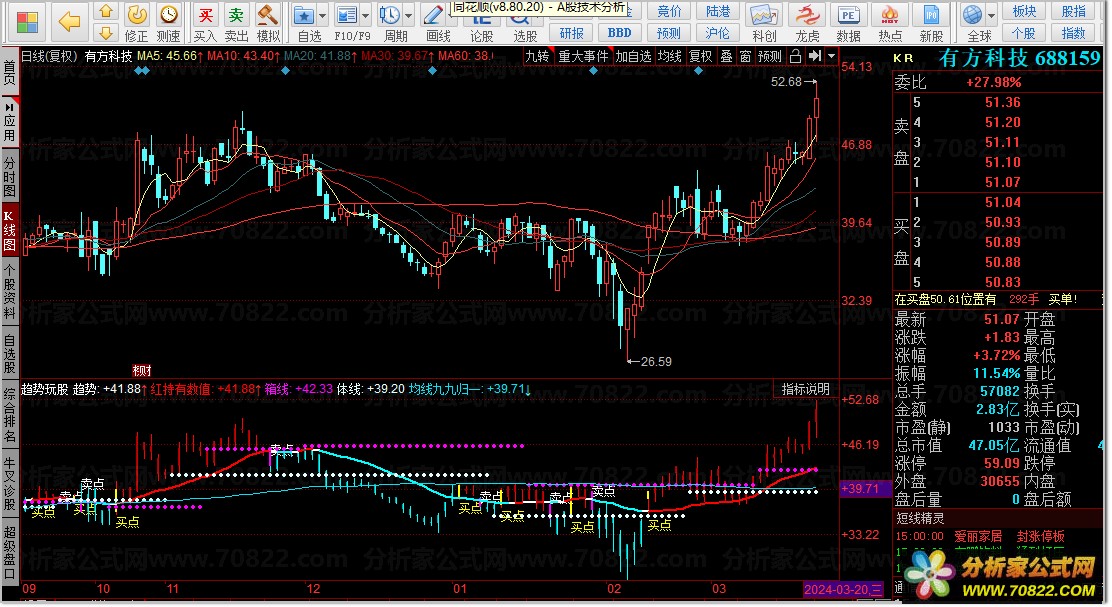Toggle 预测 in chart toolbar
The width and height of the screenshot is (1112, 607).
point(769,56)
